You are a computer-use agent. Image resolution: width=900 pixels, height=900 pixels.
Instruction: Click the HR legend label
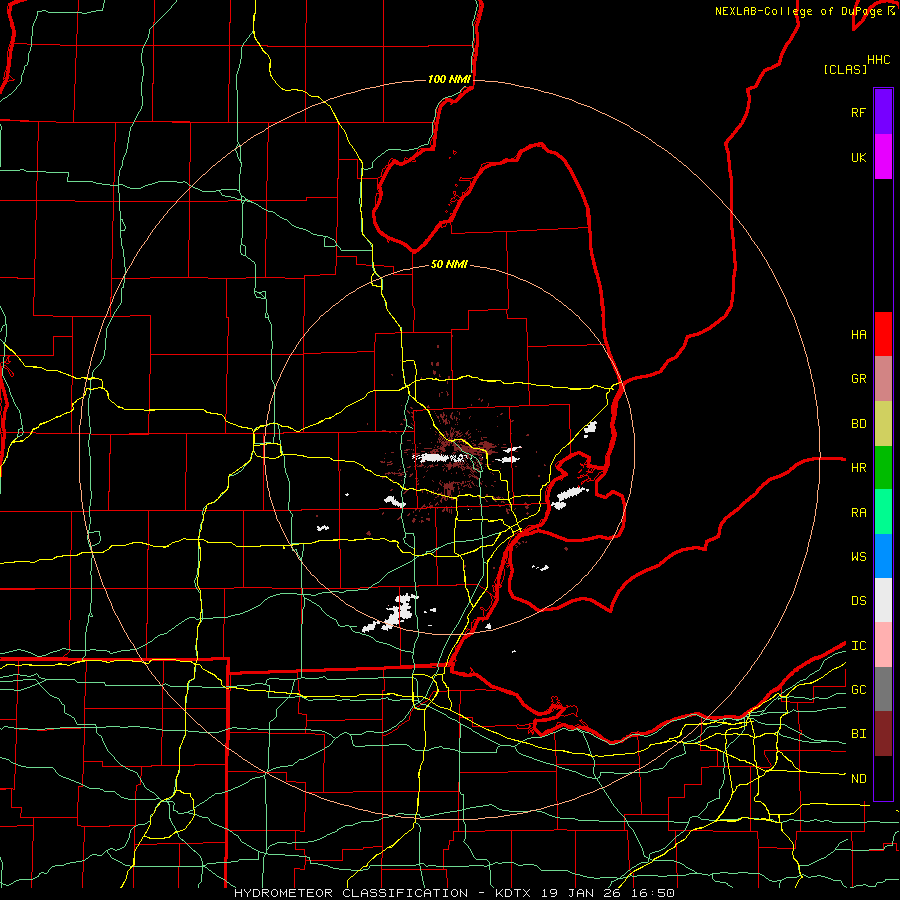coord(858,468)
